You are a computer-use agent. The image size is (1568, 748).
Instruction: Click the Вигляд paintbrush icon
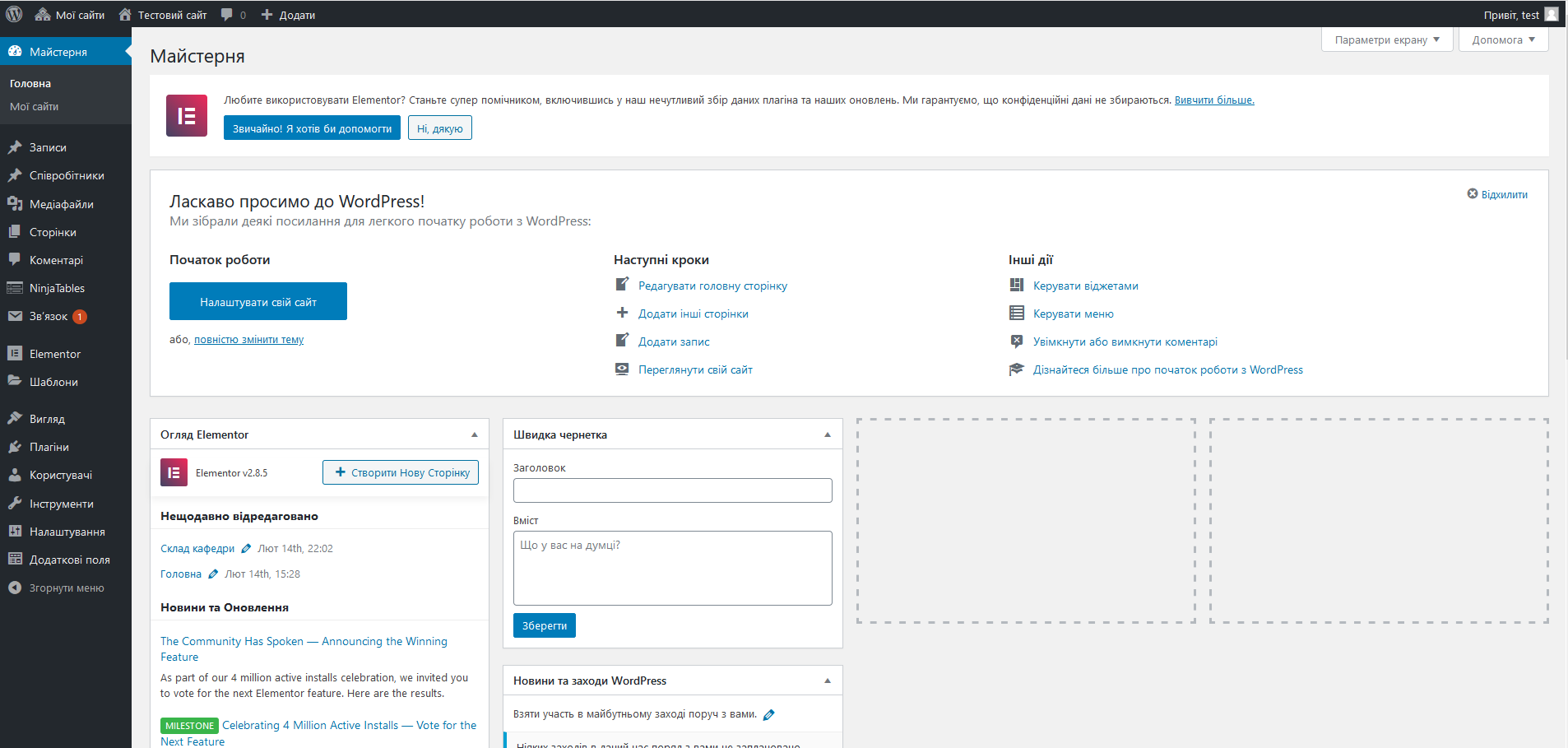15,418
